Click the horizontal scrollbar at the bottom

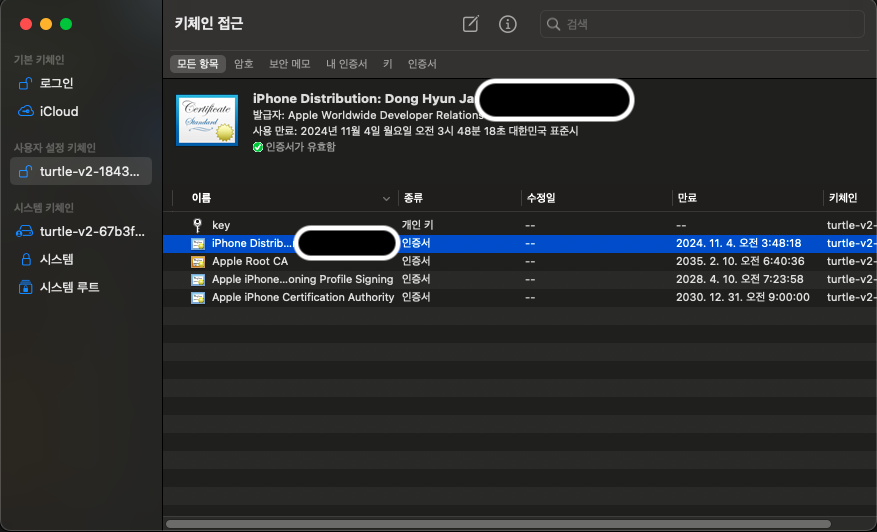(498, 524)
